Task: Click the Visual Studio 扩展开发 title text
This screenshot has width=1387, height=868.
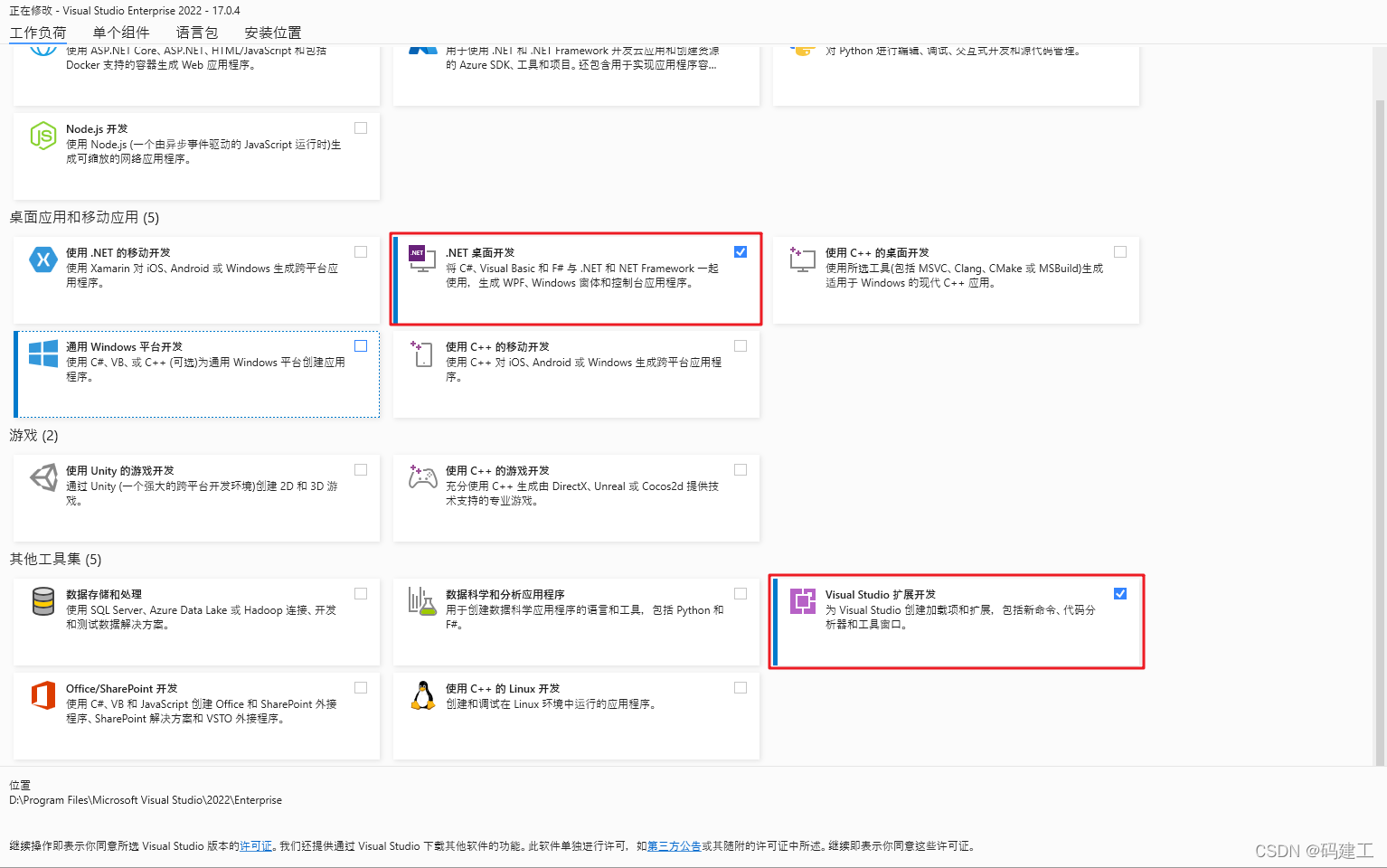Action: (x=881, y=595)
